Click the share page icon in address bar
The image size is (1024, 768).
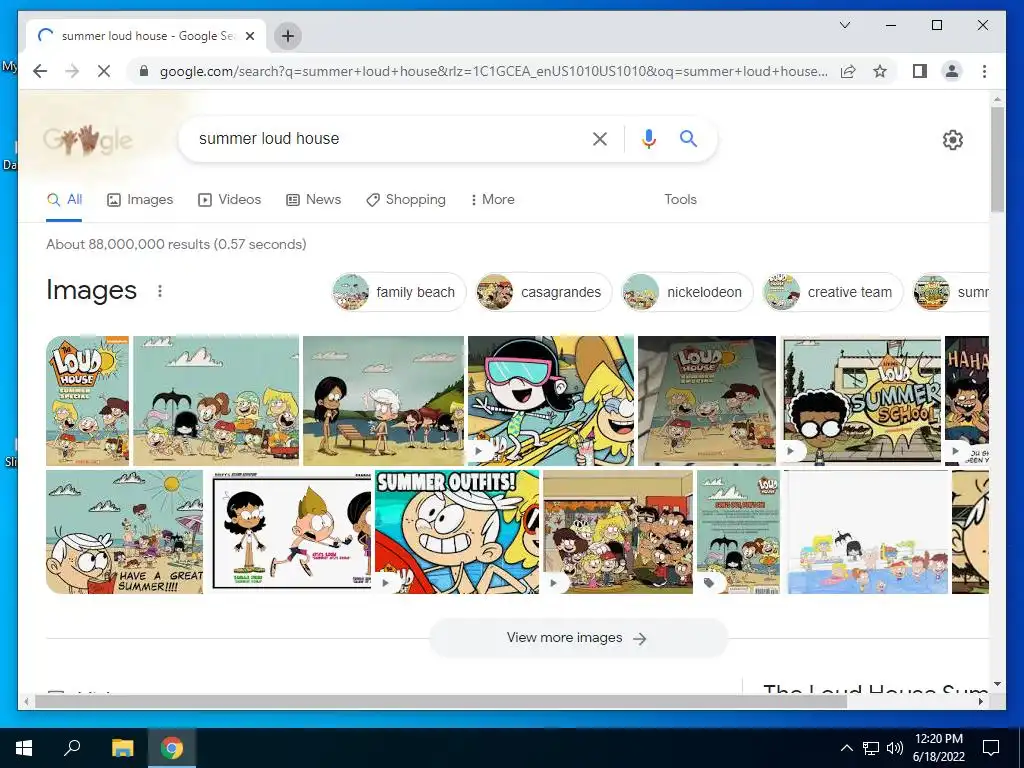pyautogui.click(x=848, y=71)
